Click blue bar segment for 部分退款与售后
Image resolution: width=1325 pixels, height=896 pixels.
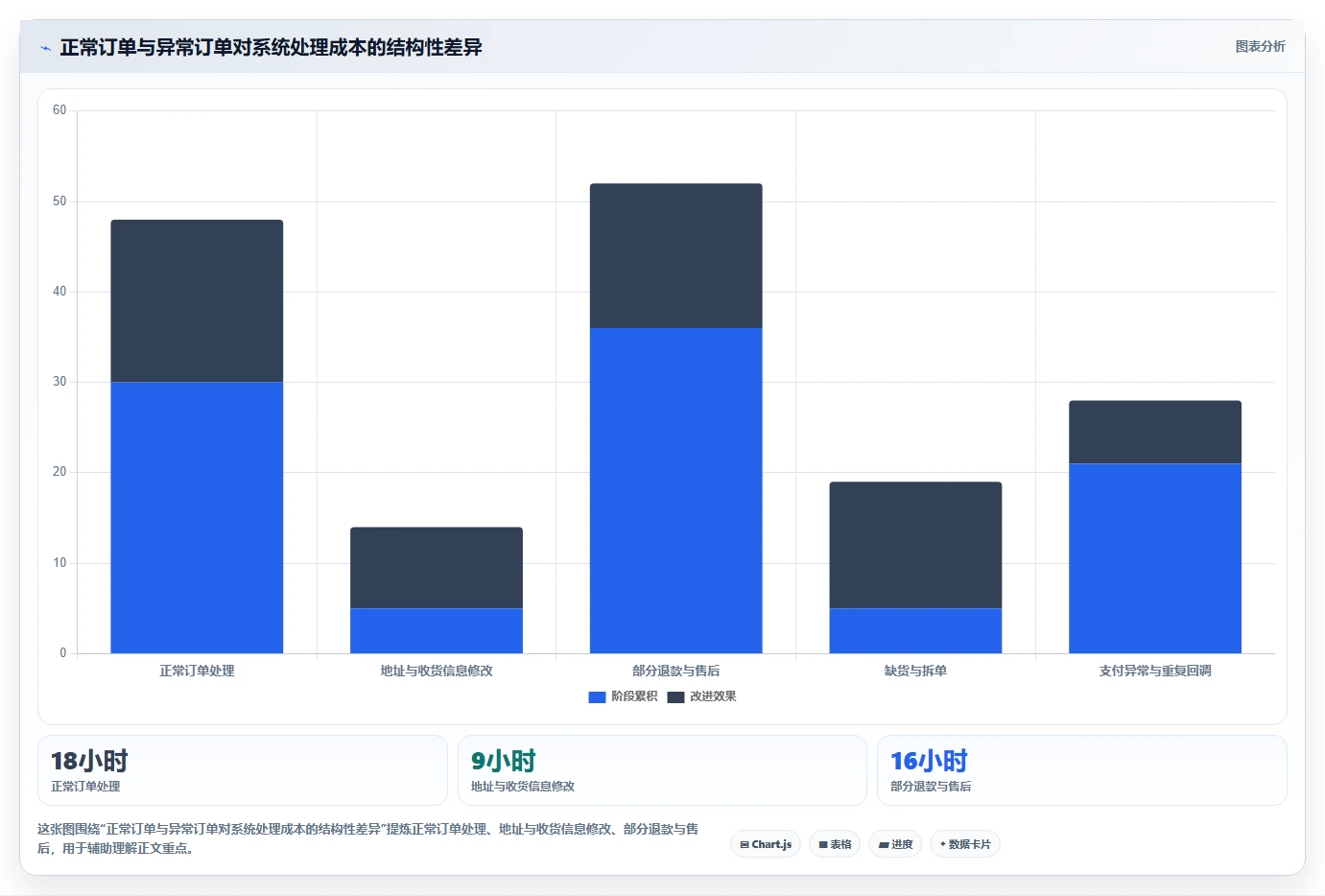coord(676,491)
